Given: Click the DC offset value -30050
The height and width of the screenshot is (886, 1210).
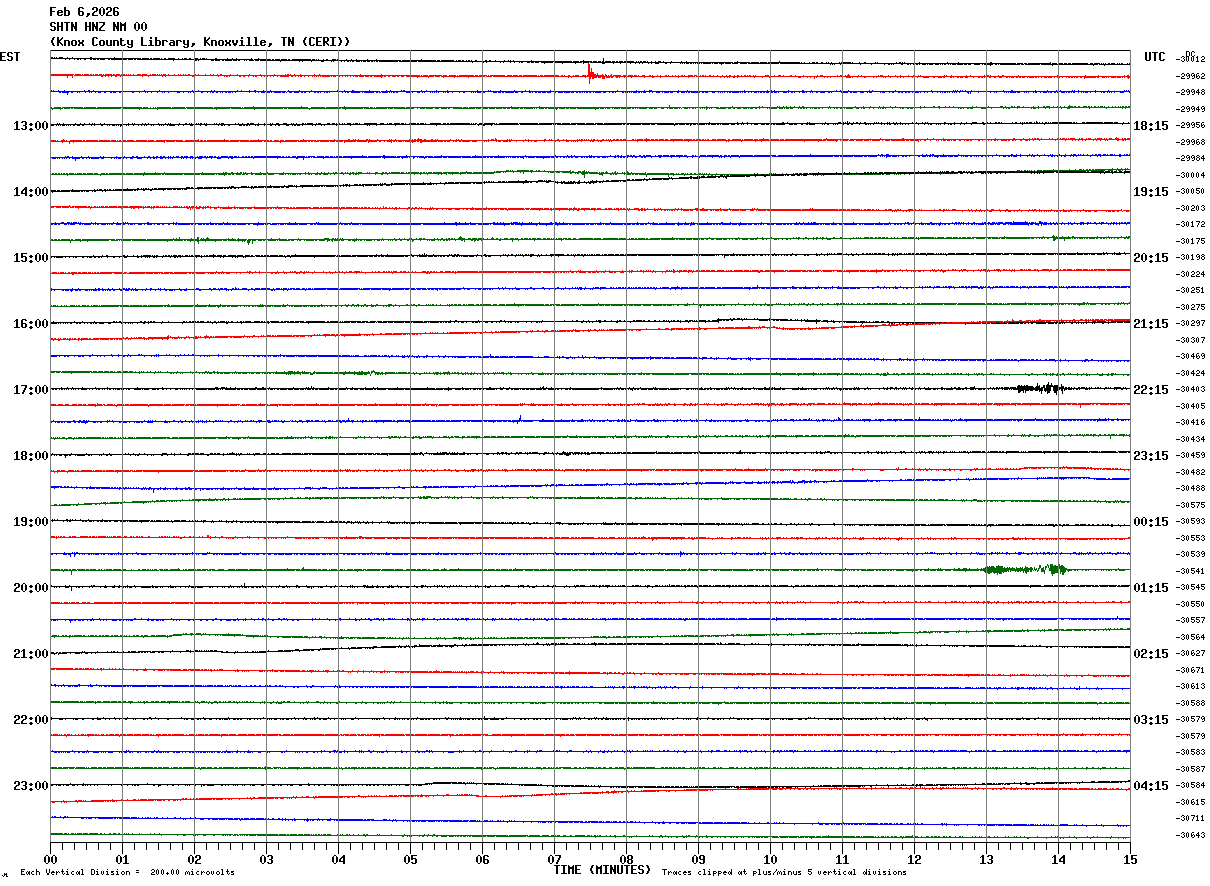Looking at the screenshot, I should 1191,191.
